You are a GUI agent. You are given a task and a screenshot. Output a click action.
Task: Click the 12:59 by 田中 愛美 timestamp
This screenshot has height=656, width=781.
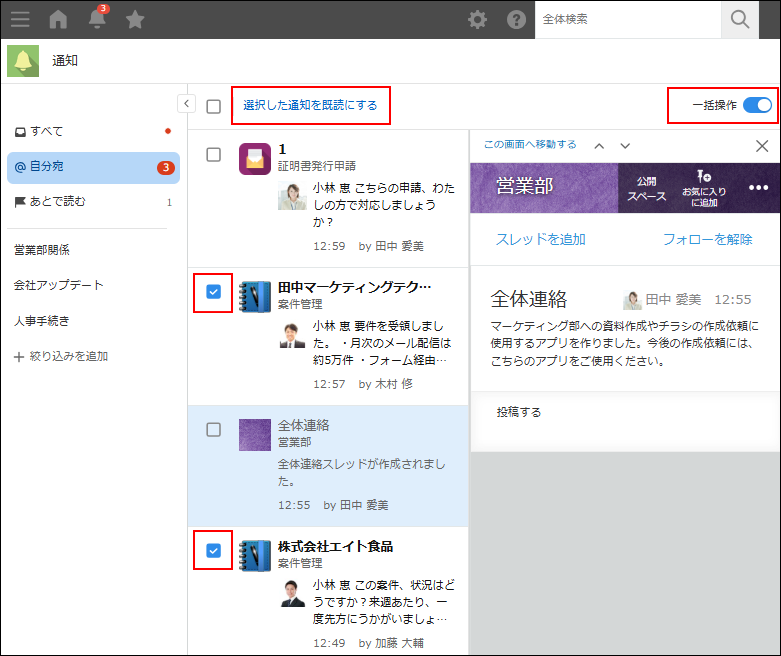[x=368, y=247]
